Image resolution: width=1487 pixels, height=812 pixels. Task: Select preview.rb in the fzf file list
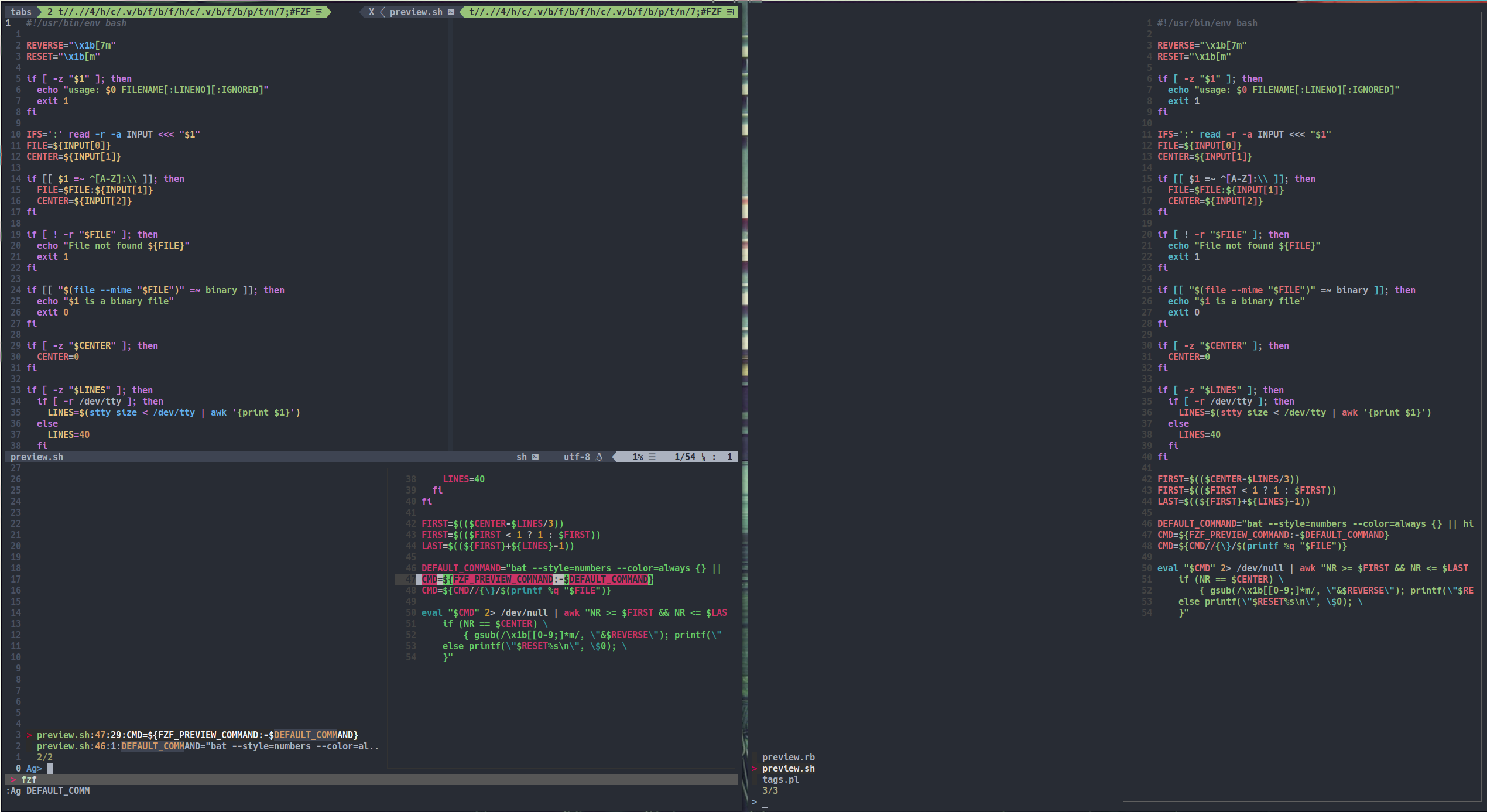789,757
